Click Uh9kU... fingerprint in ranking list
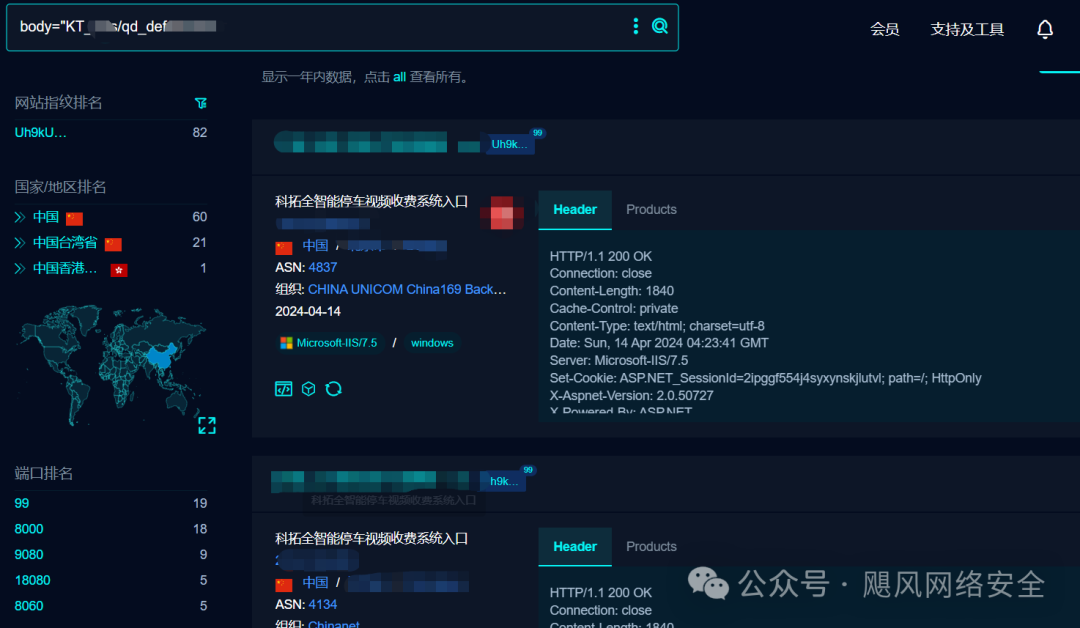The width and height of the screenshot is (1080, 628). pos(41,133)
